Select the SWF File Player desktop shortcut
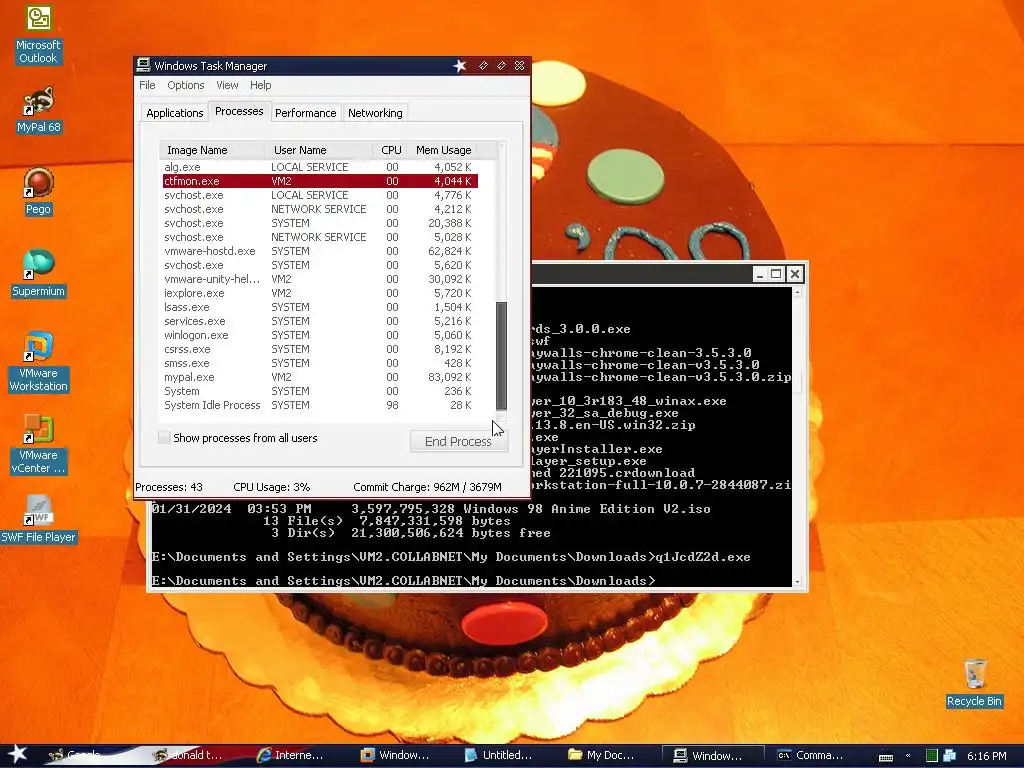Viewport: 1024px width, 768px height. click(x=38, y=519)
